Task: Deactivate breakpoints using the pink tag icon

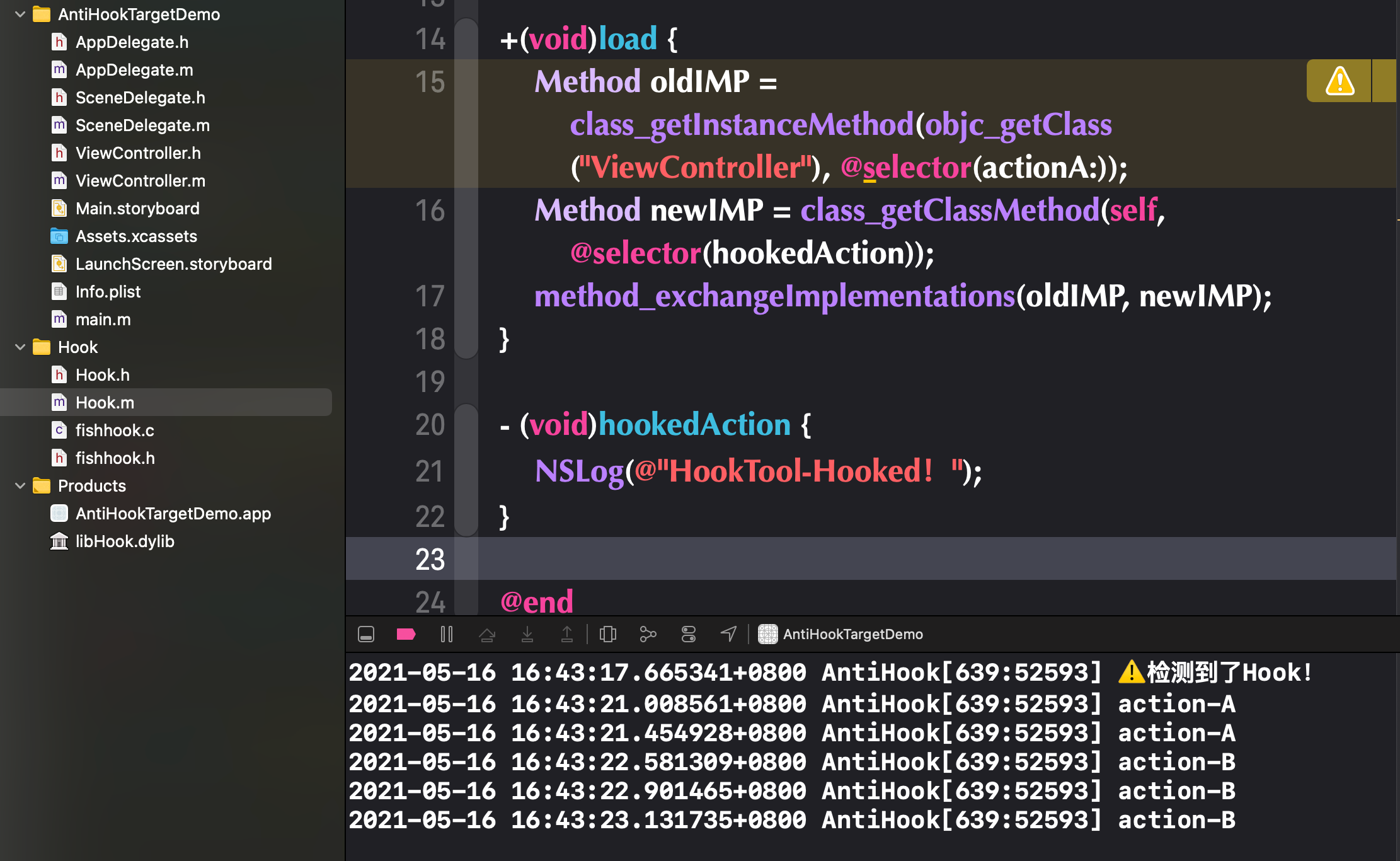Action: click(x=406, y=634)
